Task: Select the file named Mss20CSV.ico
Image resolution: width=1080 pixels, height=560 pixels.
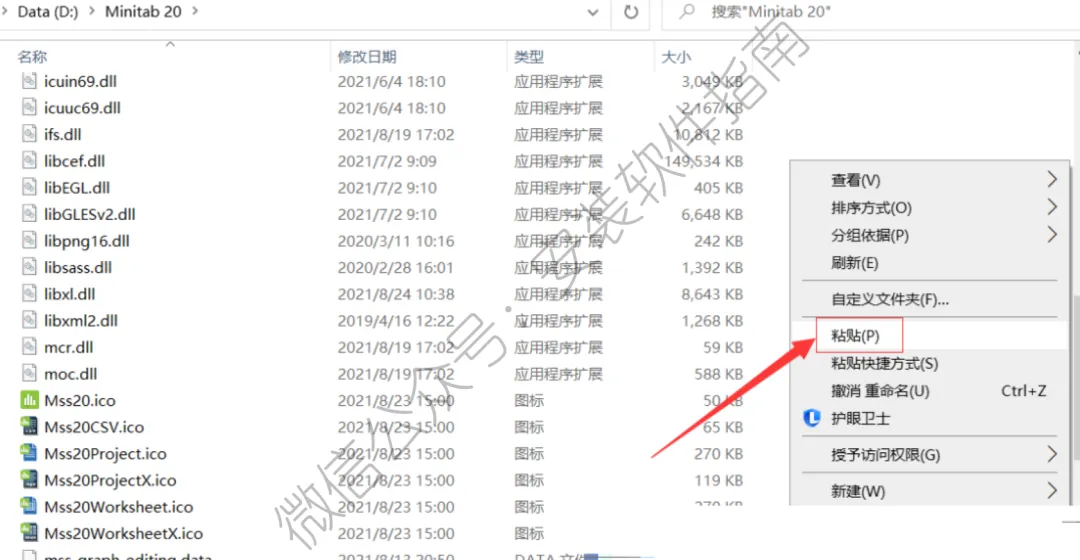Action: (94, 427)
